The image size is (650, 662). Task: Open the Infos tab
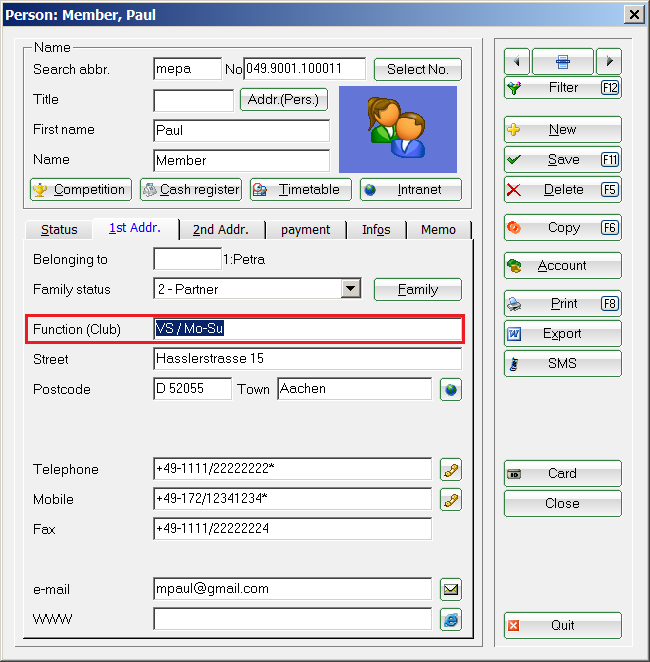[376, 230]
